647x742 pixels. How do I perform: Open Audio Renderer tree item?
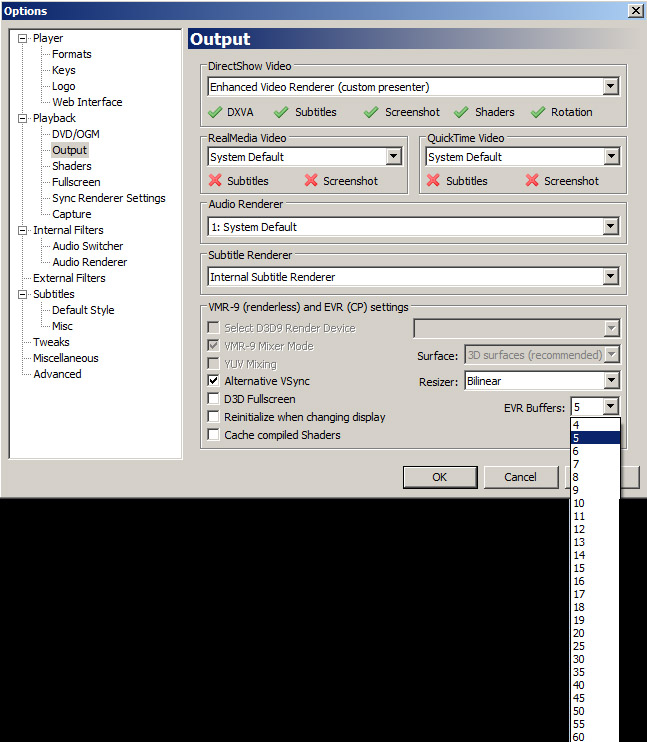tap(89, 262)
